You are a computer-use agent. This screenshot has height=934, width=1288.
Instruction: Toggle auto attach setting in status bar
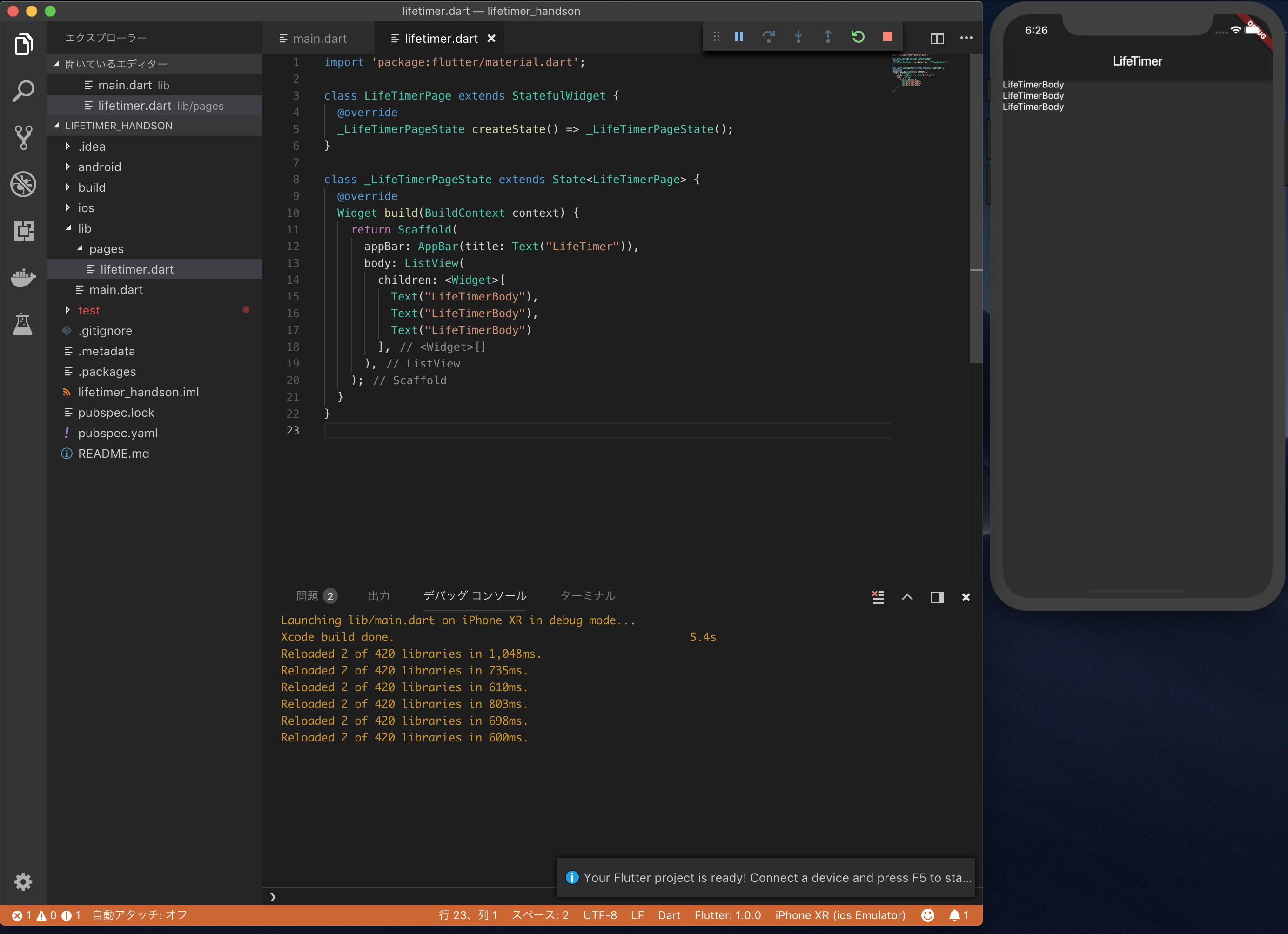[140, 914]
